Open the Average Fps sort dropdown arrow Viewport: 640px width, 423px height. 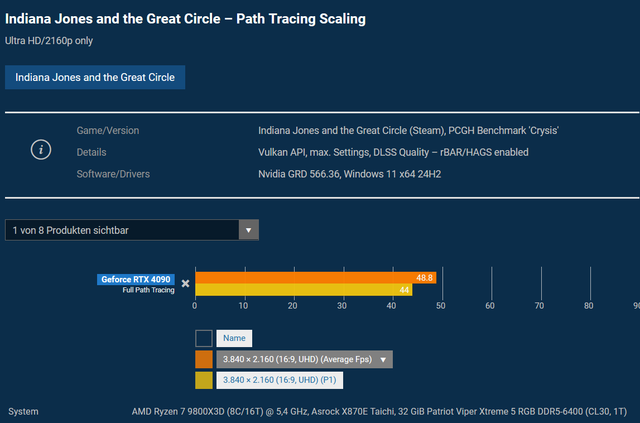(383, 360)
